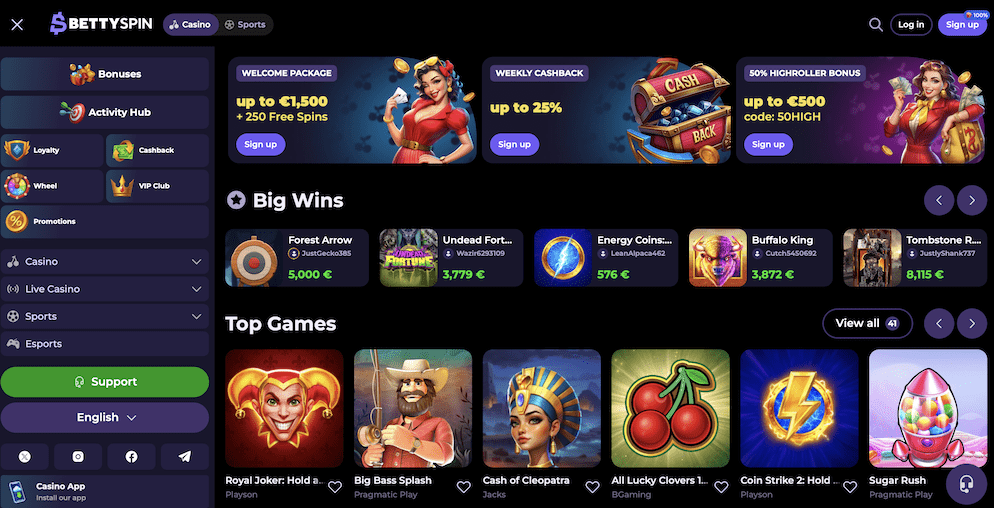
Task: Expand the Live Casino sidebar section
Action: [x=105, y=289]
